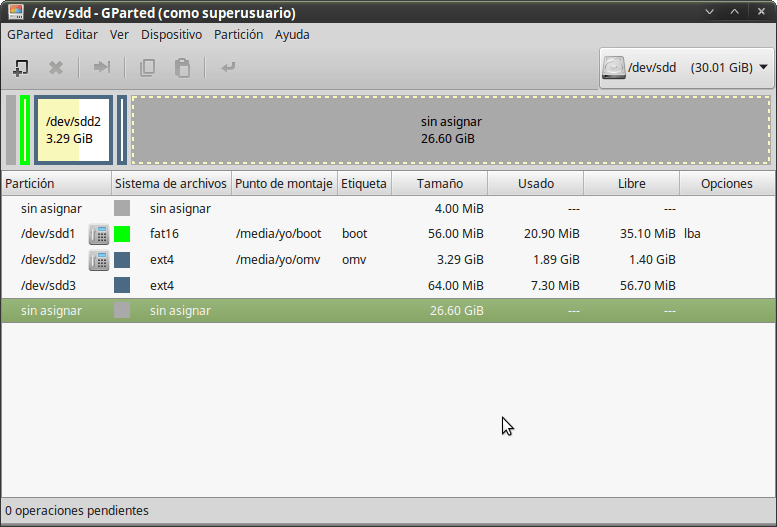
Task: Click the blue ext4 swatch of /dev/sdd2
Action: click(x=122, y=260)
